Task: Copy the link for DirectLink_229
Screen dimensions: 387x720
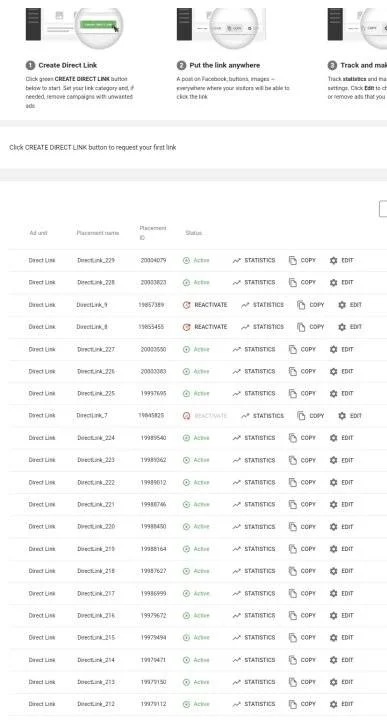Action: point(302,260)
